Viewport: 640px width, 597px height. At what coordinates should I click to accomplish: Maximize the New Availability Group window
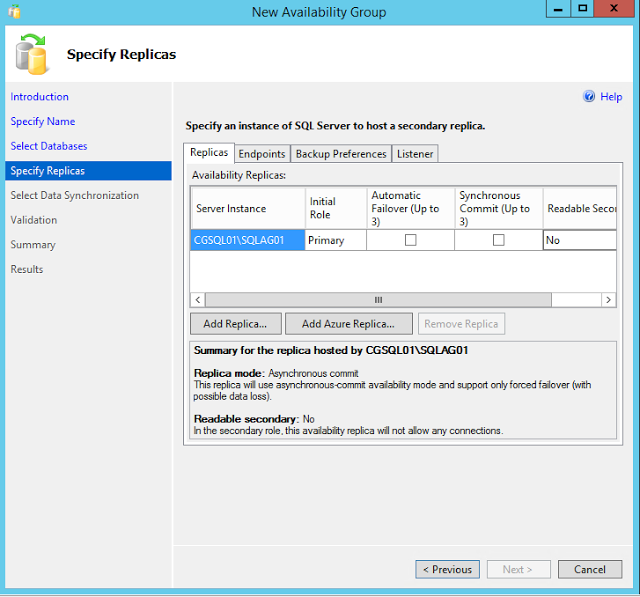tap(582, 9)
